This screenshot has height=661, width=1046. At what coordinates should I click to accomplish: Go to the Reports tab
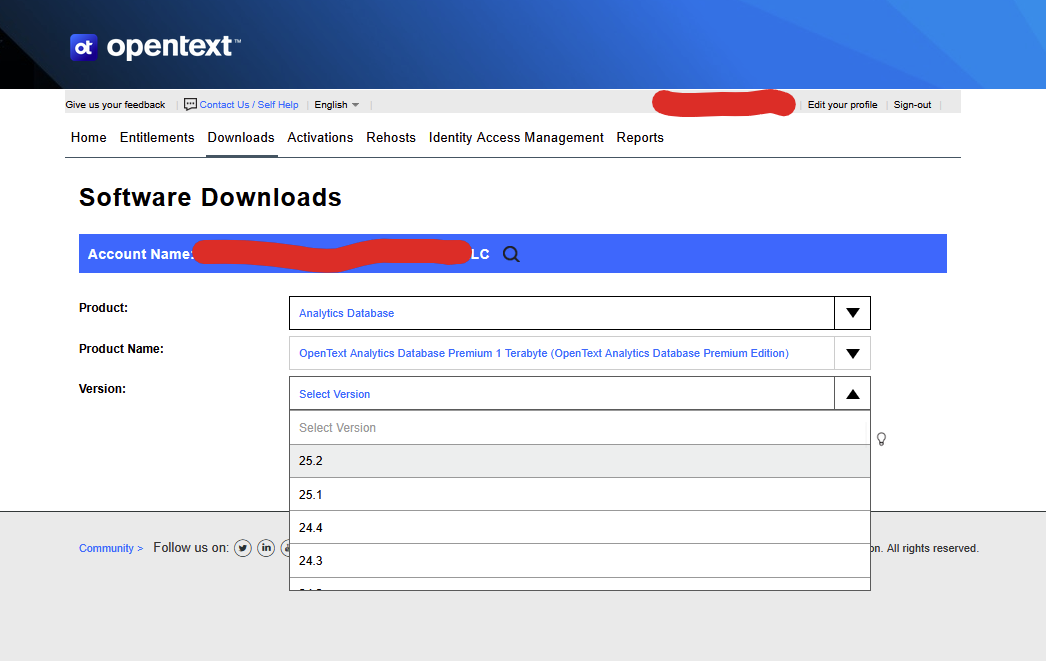pyautogui.click(x=640, y=137)
